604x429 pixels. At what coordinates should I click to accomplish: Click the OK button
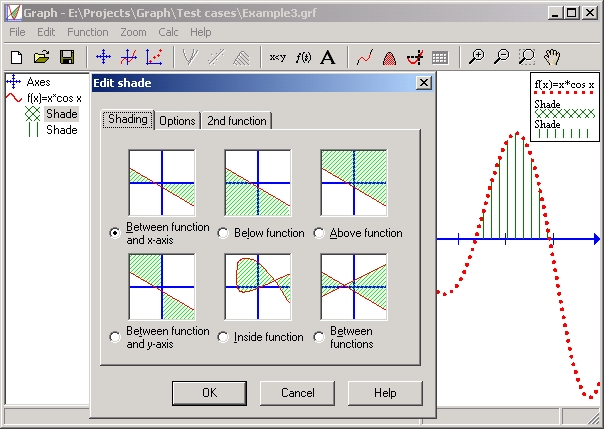(x=209, y=393)
